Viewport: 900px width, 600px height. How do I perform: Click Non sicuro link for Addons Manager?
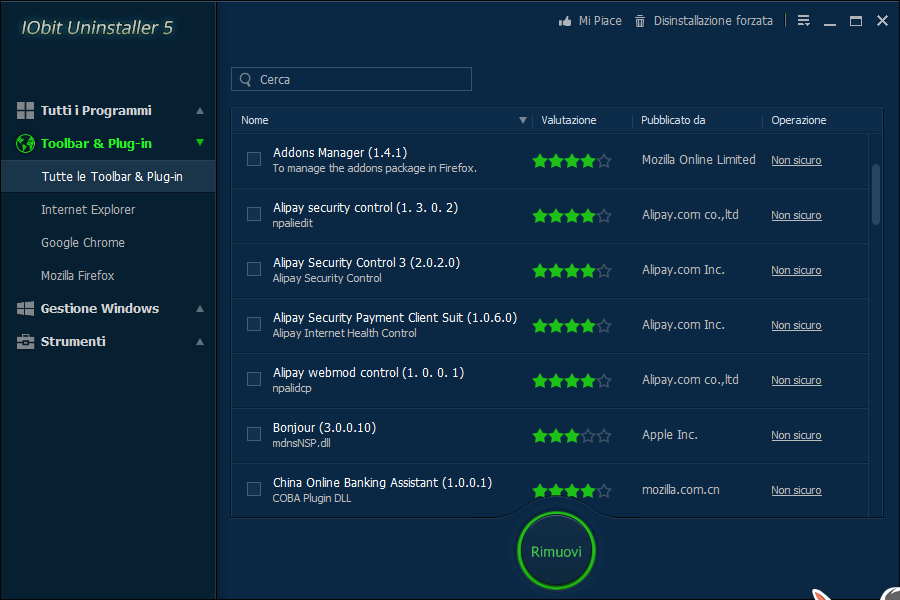pos(796,160)
